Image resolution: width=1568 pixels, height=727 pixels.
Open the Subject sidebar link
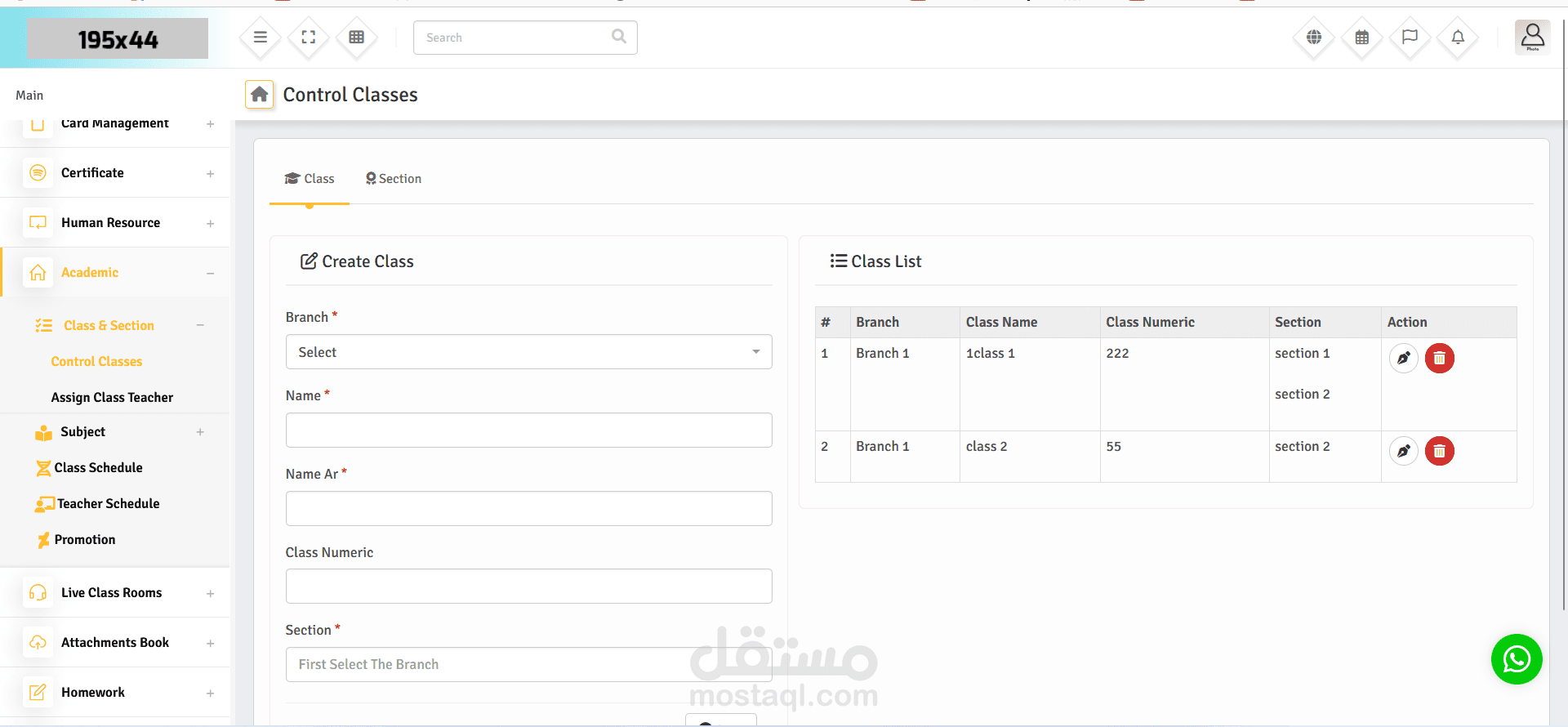[82, 432]
